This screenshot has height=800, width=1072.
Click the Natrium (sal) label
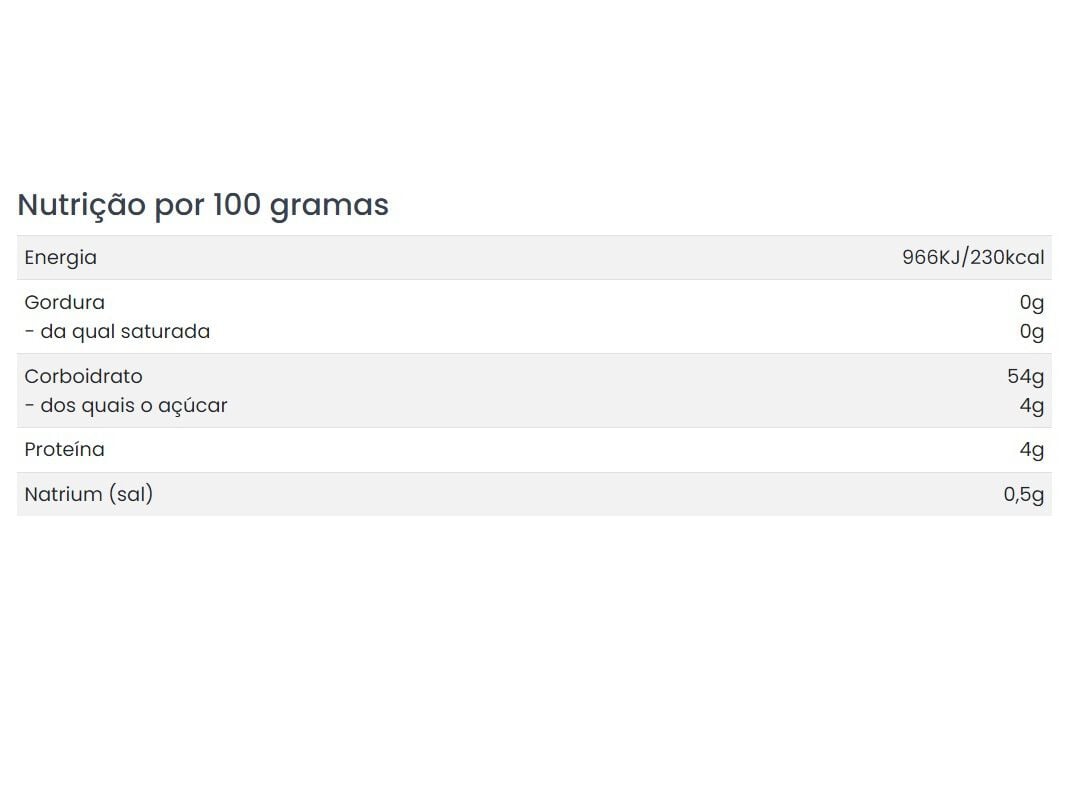coord(88,494)
